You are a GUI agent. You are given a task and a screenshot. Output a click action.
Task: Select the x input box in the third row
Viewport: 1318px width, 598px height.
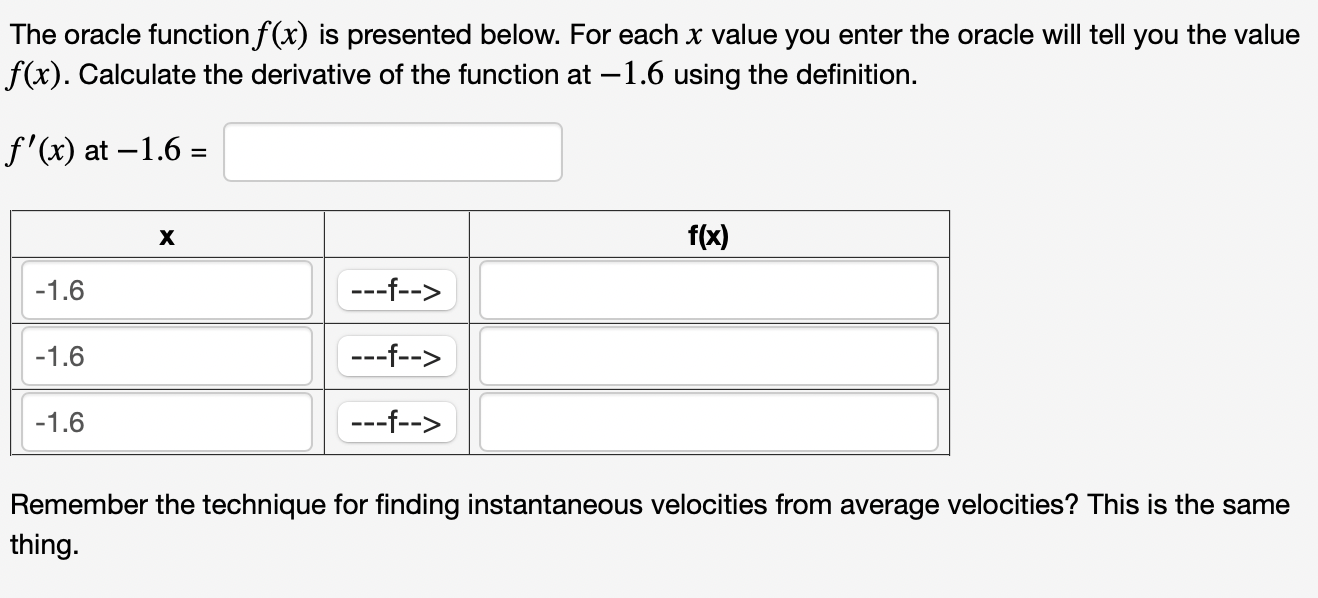point(166,422)
